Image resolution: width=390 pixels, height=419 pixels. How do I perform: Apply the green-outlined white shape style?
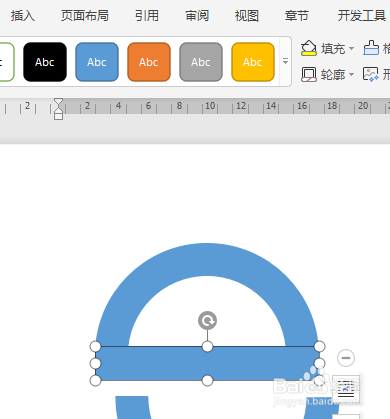tap(6, 62)
